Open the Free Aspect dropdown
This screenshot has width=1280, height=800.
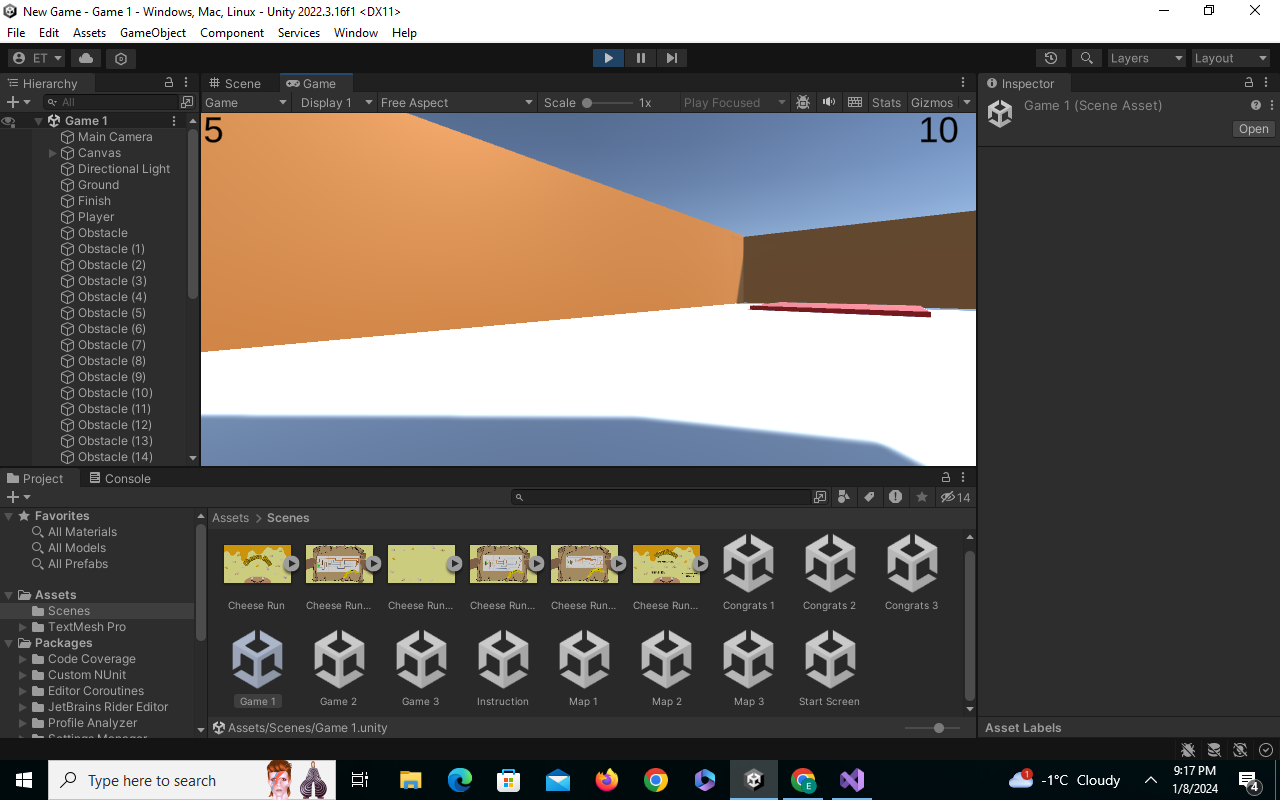click(x=457, y=102)
